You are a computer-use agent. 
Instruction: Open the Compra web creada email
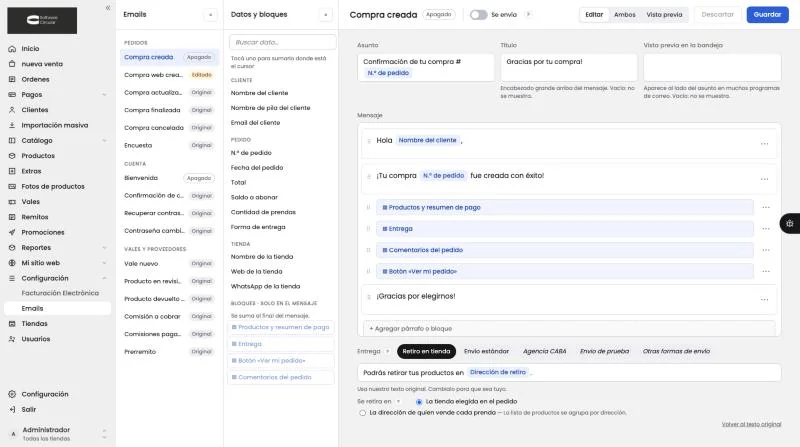click(x=169, y=75)
